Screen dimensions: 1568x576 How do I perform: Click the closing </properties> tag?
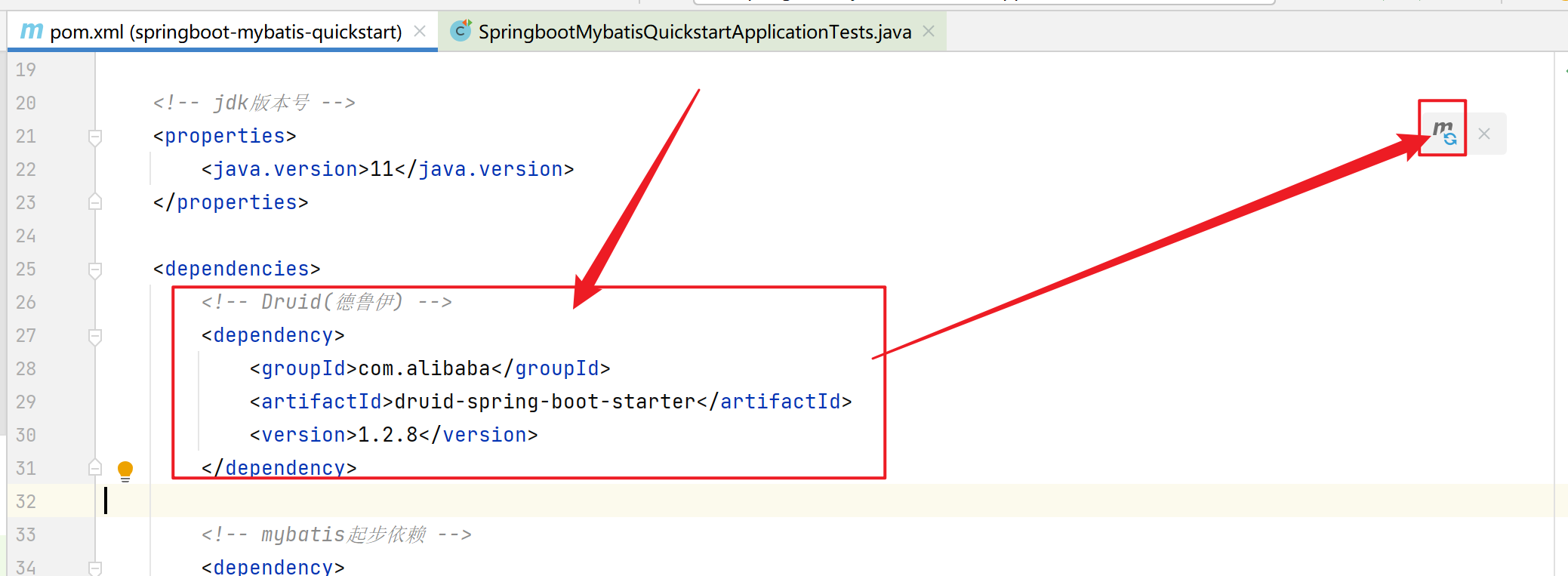pyautogui.click(x=230, y=202)
